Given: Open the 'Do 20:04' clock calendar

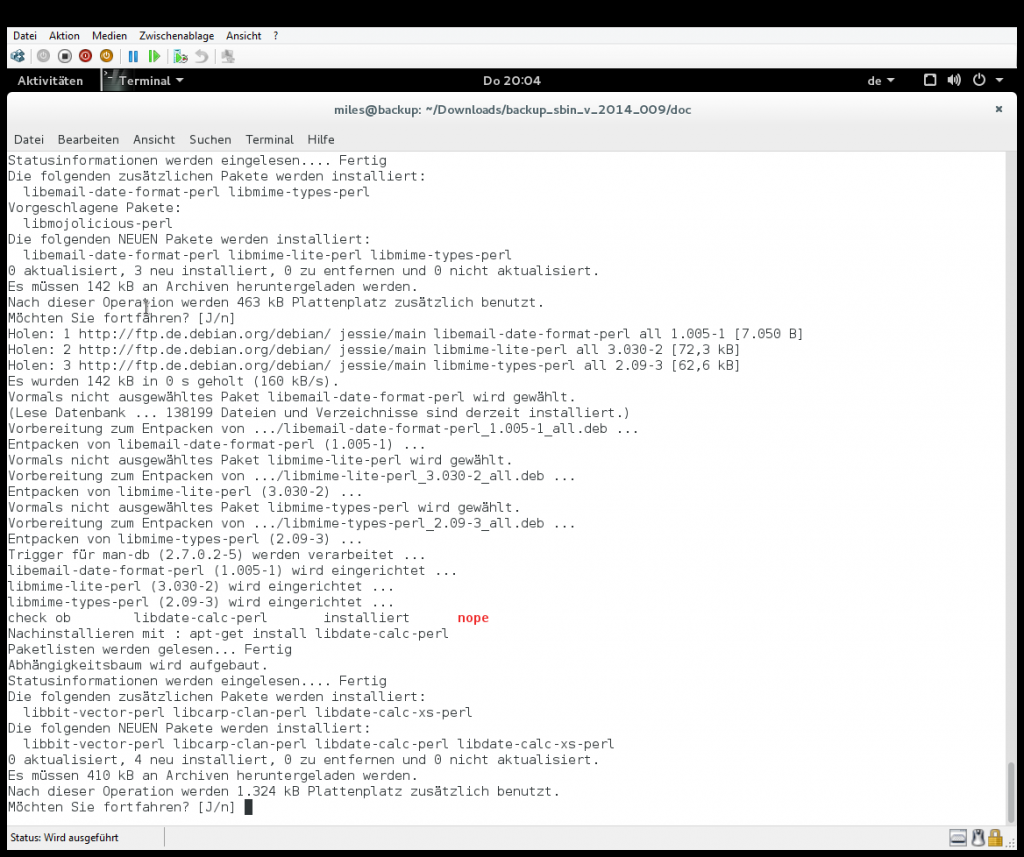Looking at the screenshot, I should click(x=512, y=80).
